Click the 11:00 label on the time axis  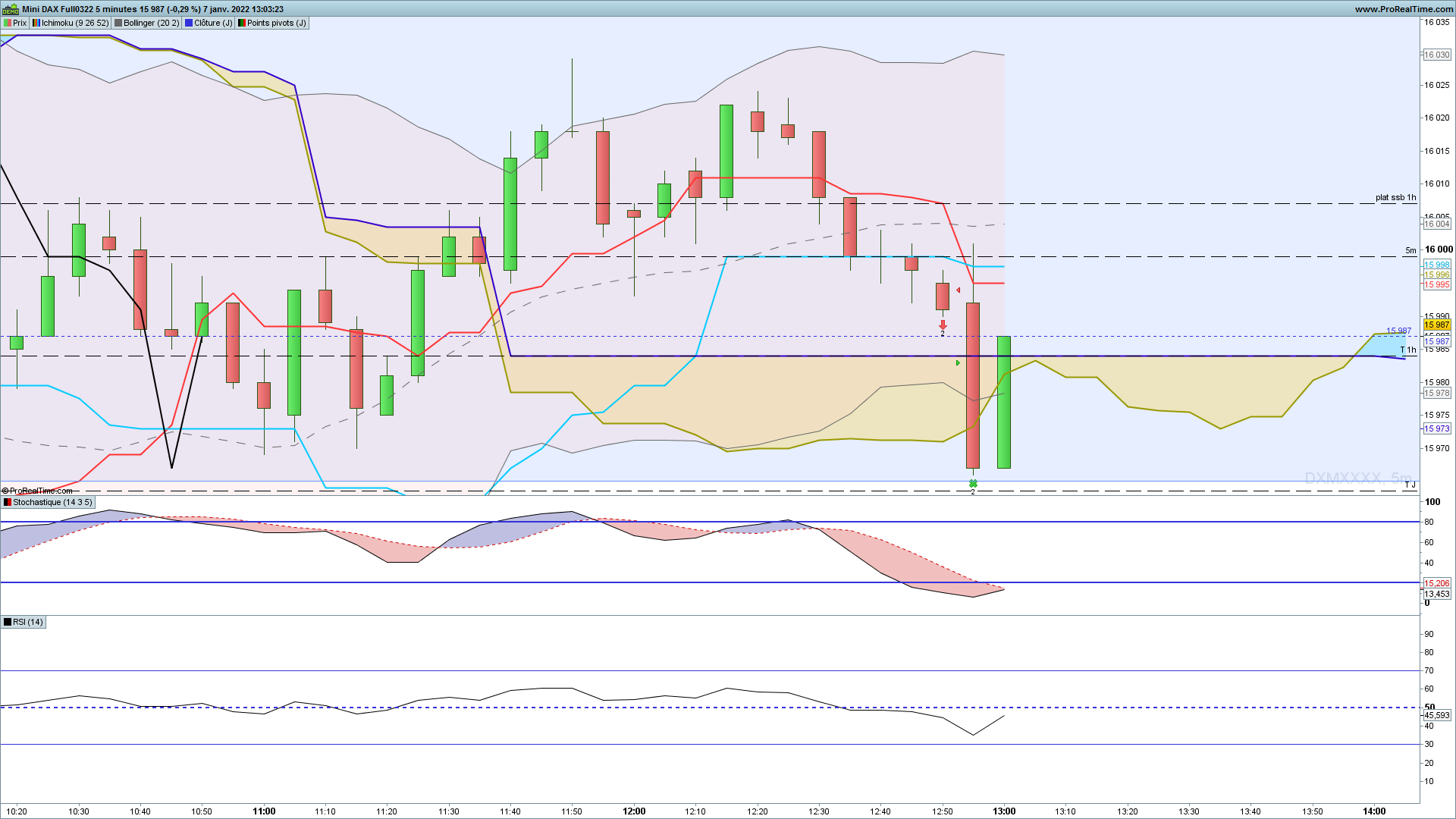coord(264,811)
